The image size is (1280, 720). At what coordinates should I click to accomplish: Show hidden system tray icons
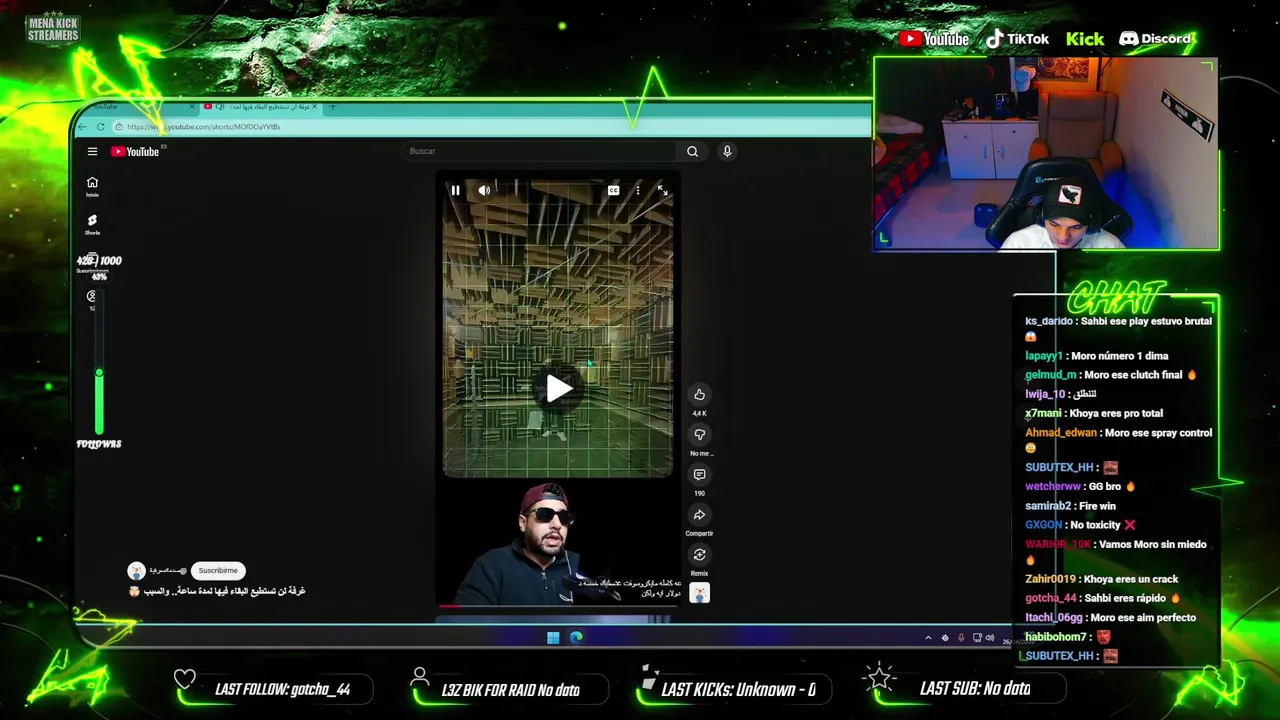(x=928, y=638)
